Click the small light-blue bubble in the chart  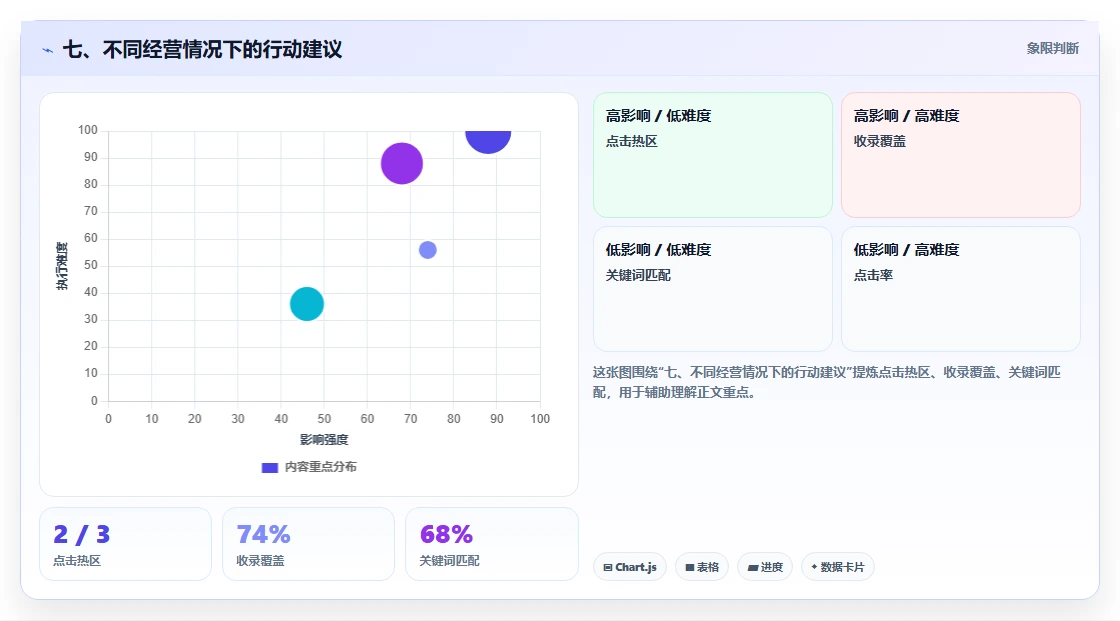[427, 249]
